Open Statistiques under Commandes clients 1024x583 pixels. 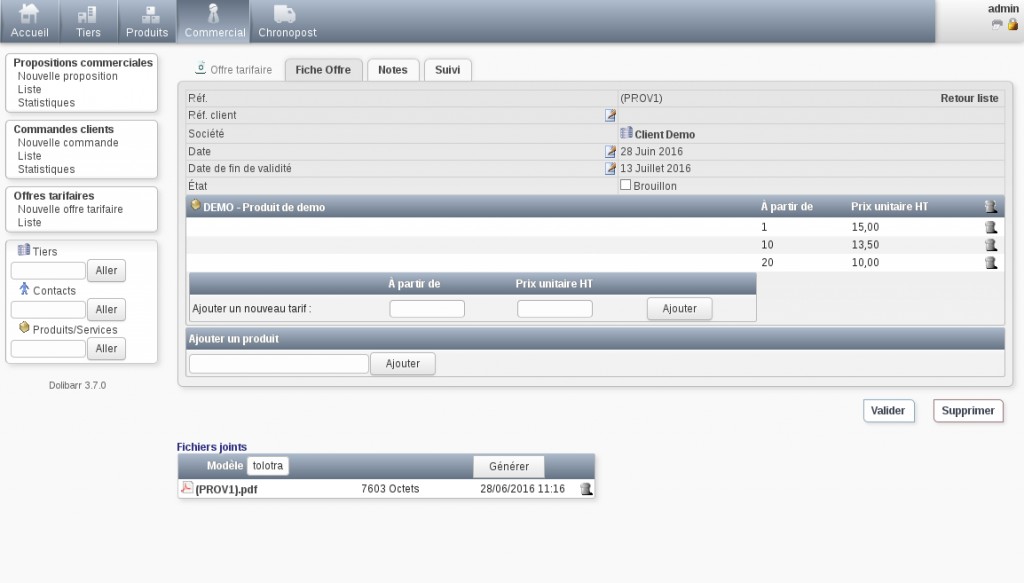[46, 170]
